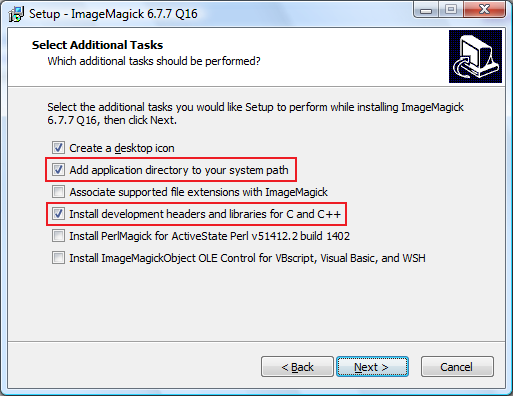The width and height of the screenshot is (513, 396).
Task: Click the Setup - ImageMagick title bar text
Action: (113, 14)
